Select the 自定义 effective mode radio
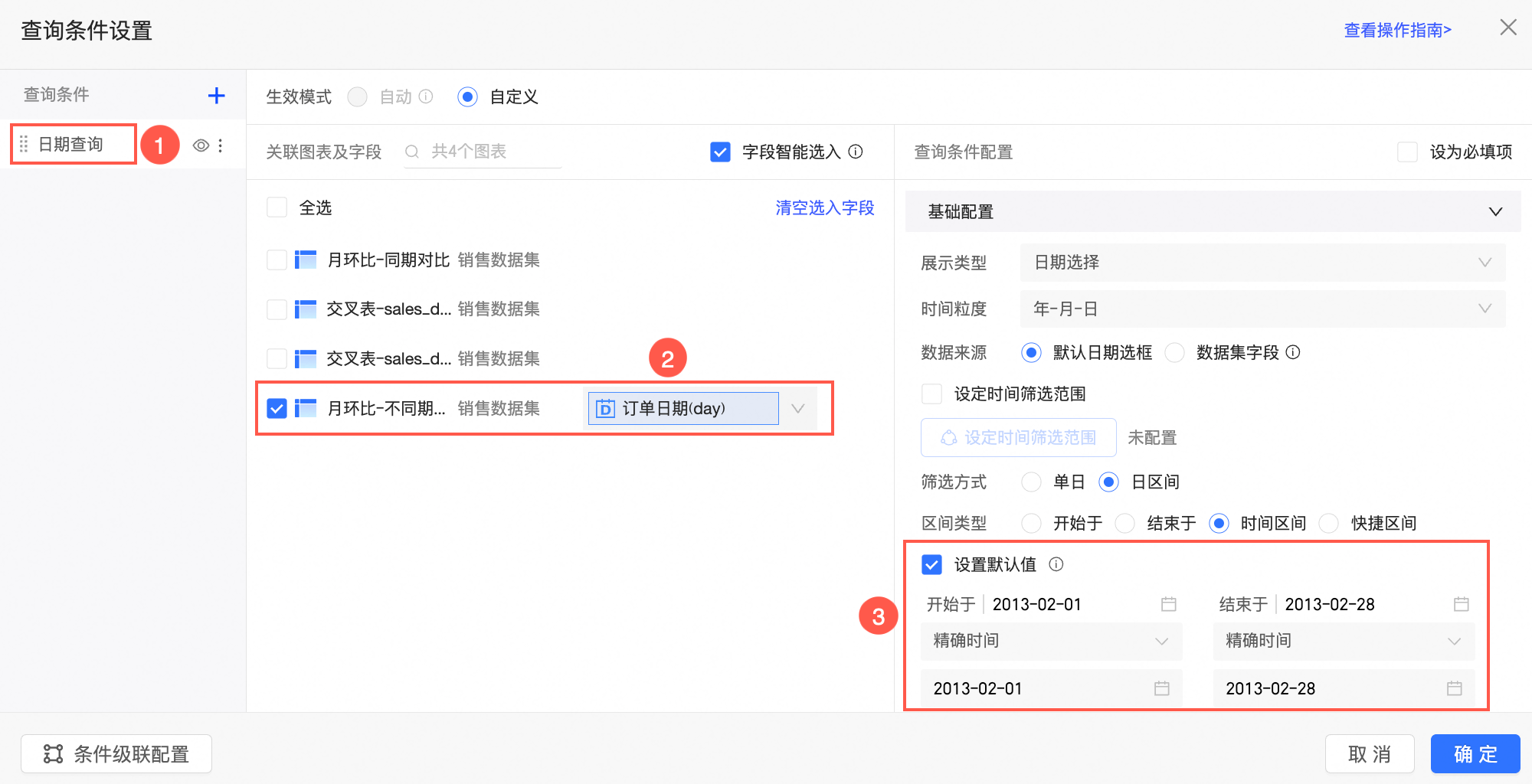1532x784 pixels. 467,96
